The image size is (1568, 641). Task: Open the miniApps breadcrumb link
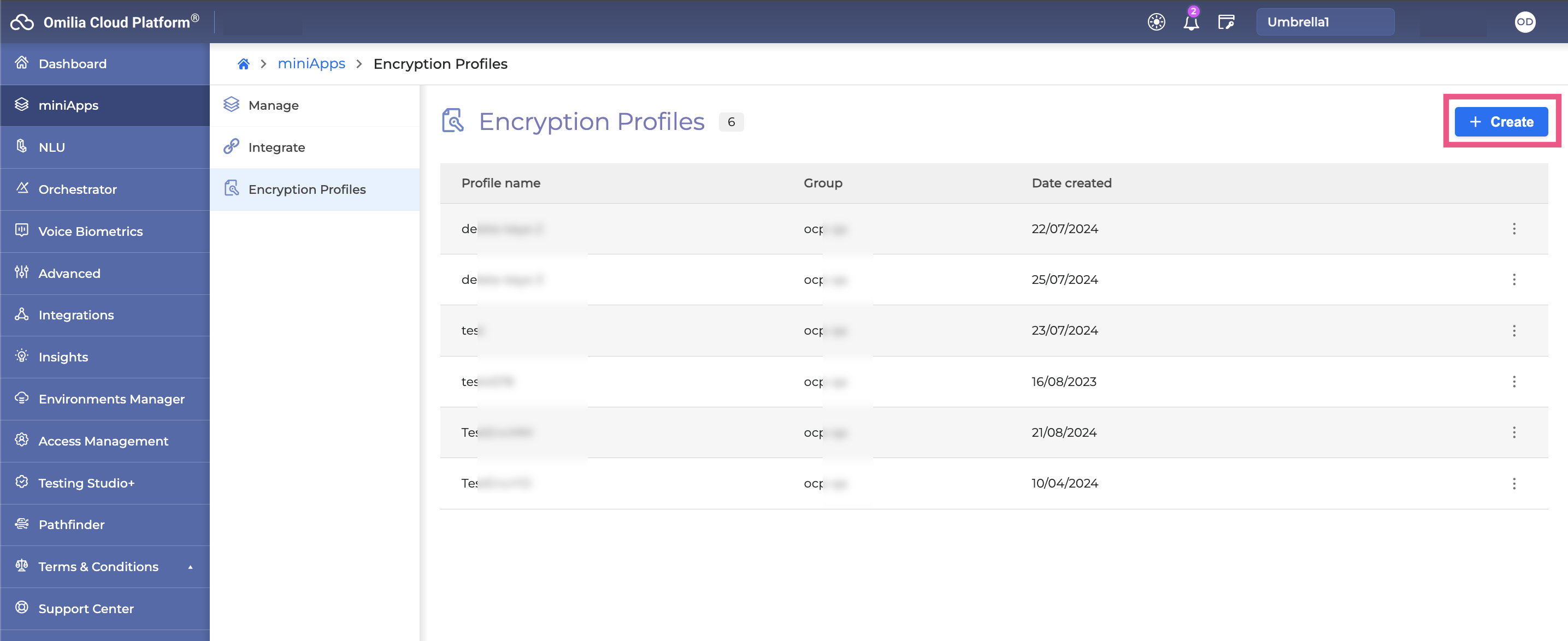[311, 63]
